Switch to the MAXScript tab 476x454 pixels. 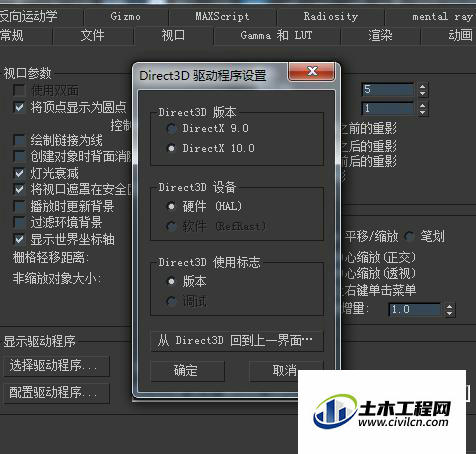tap(222, 17)
